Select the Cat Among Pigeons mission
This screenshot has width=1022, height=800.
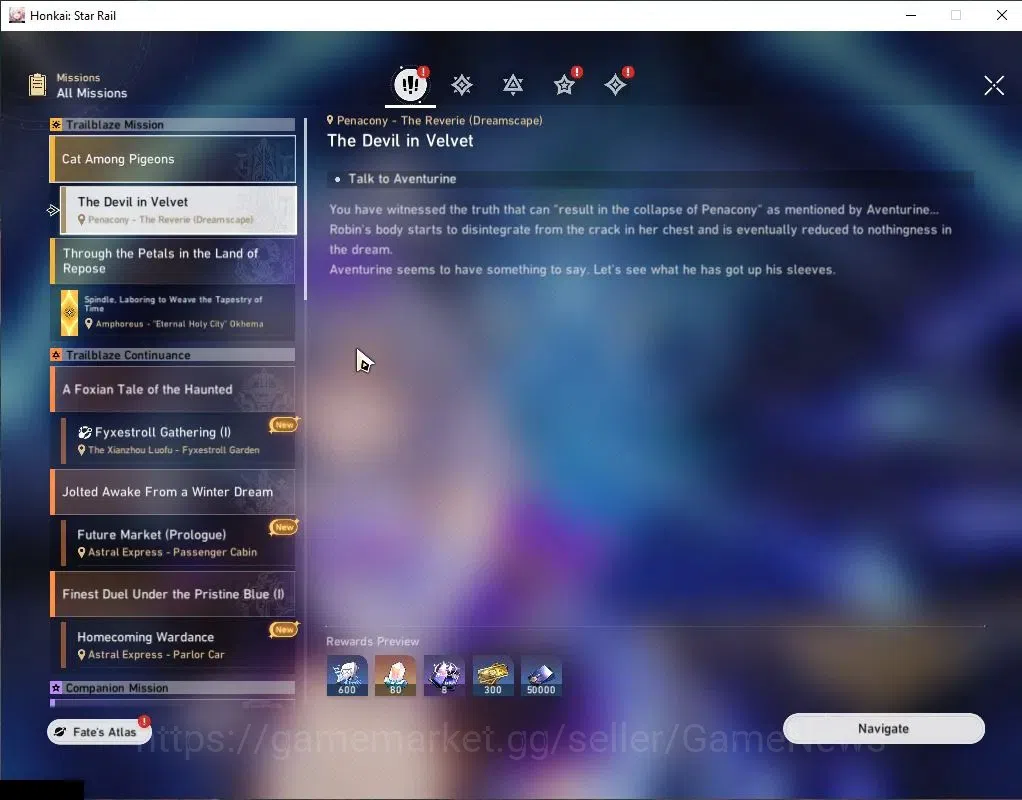173,159
